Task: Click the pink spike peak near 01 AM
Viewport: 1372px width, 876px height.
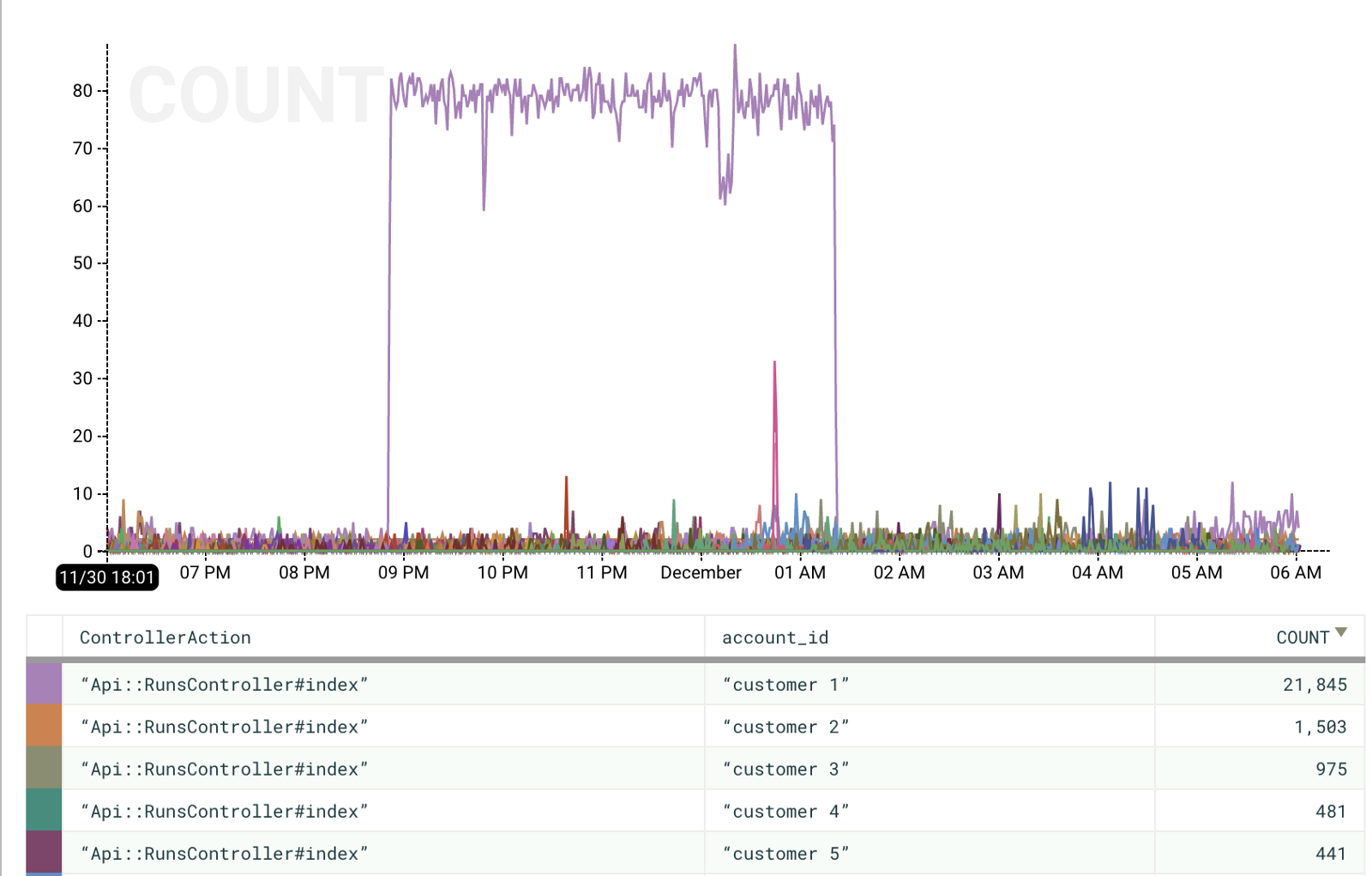Action: [774, 363]
